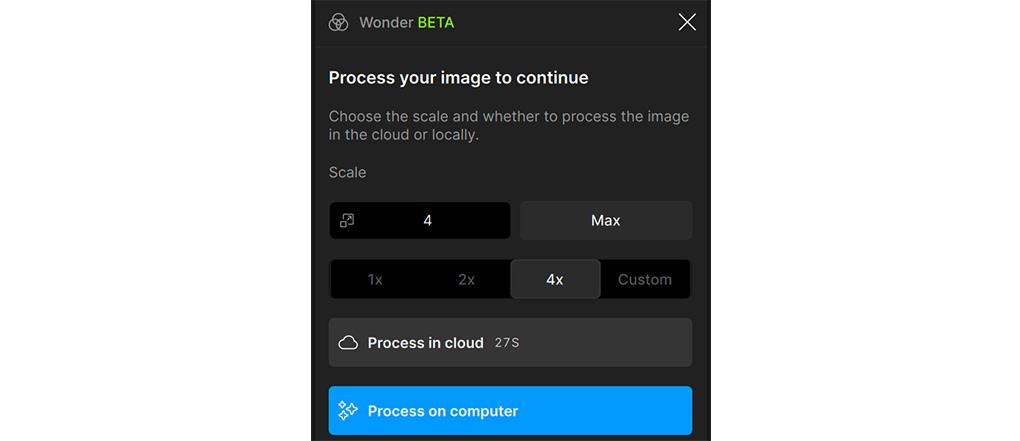Click the 27S cloud time estimate

(x=507, y=344)
